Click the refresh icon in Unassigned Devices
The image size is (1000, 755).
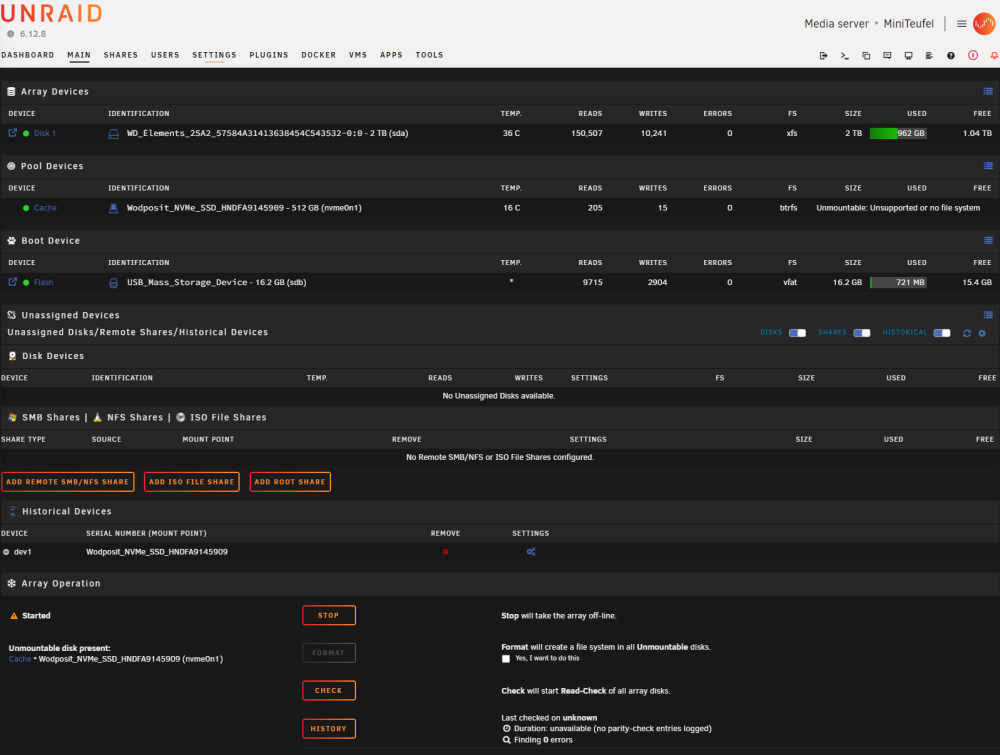tap(967, 333)
